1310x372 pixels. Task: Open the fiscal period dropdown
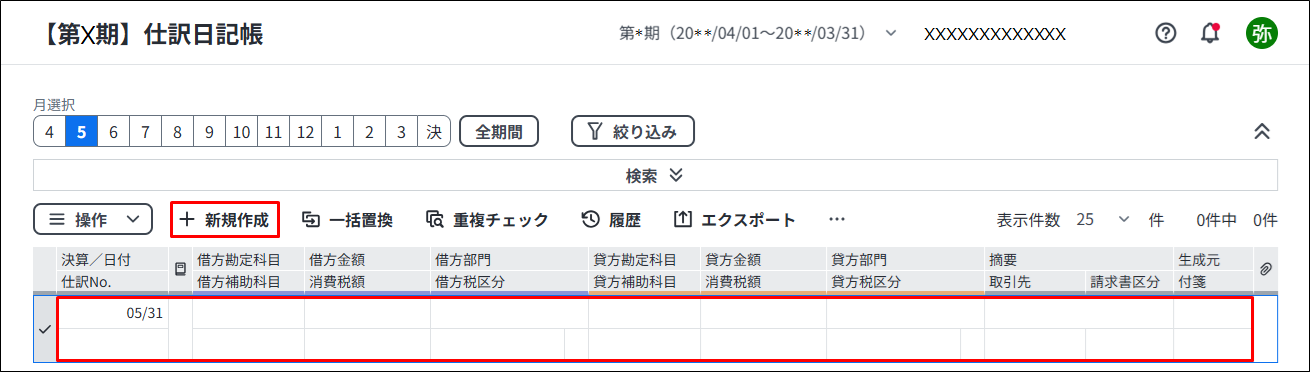click(758, 33)
